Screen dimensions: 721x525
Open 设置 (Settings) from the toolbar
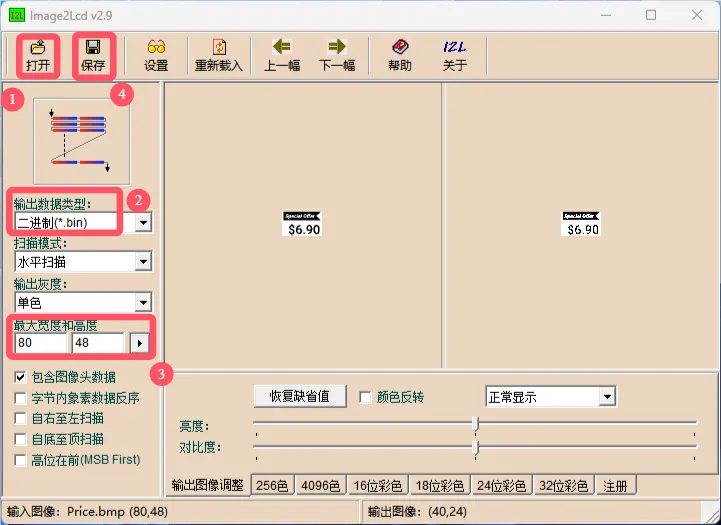156,55
